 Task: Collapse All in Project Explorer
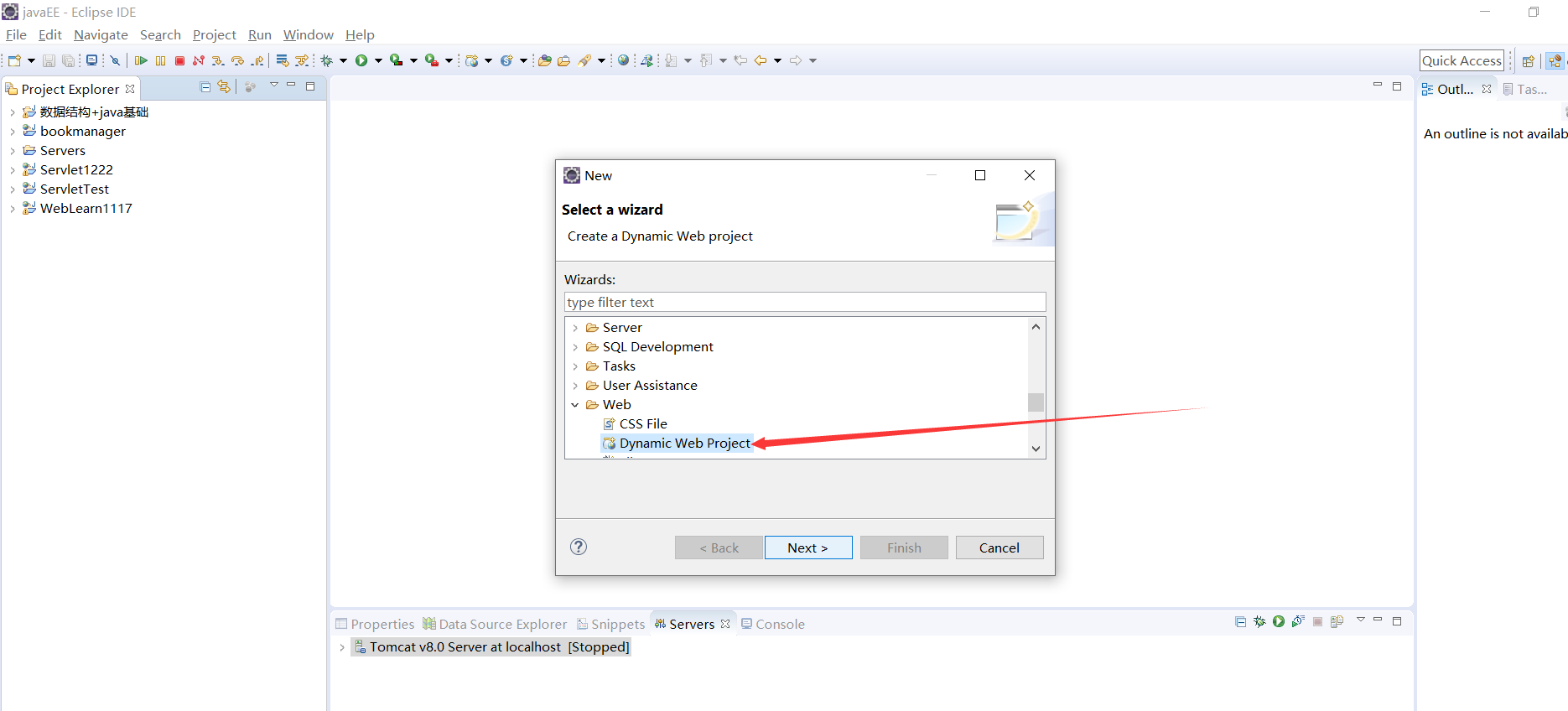point(205,86)
